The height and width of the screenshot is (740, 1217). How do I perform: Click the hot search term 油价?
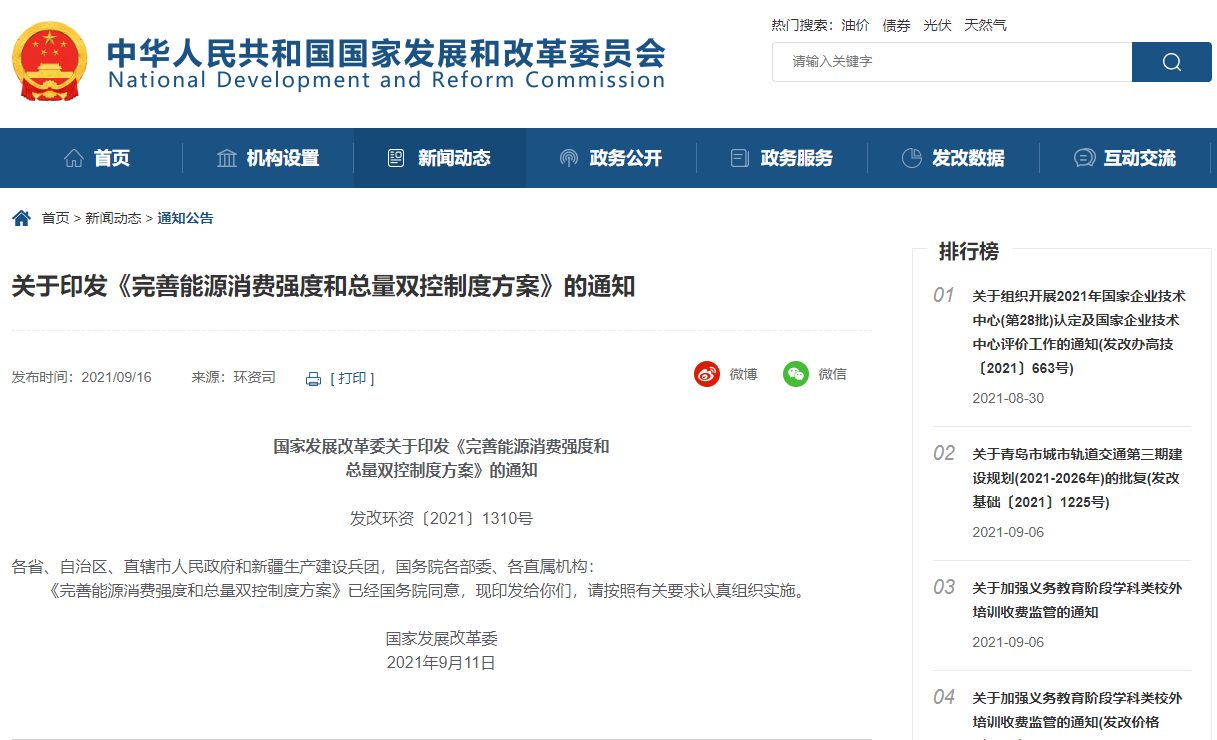(x=855, y=25)
